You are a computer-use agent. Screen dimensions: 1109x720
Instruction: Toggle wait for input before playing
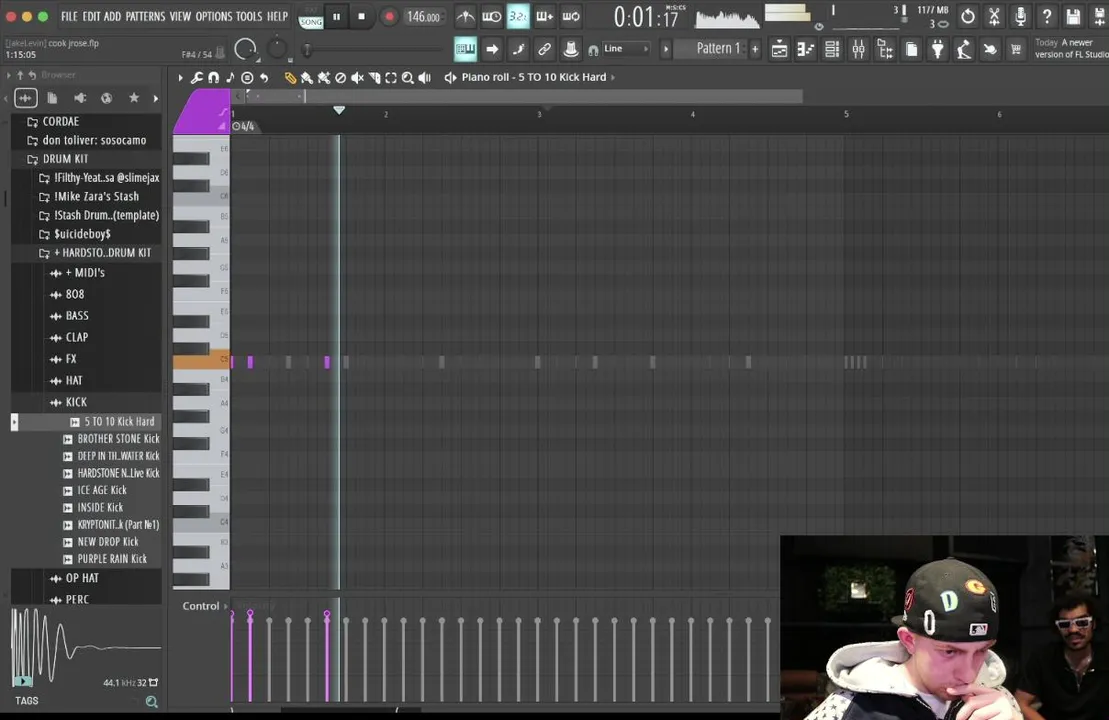coord(492,16)
